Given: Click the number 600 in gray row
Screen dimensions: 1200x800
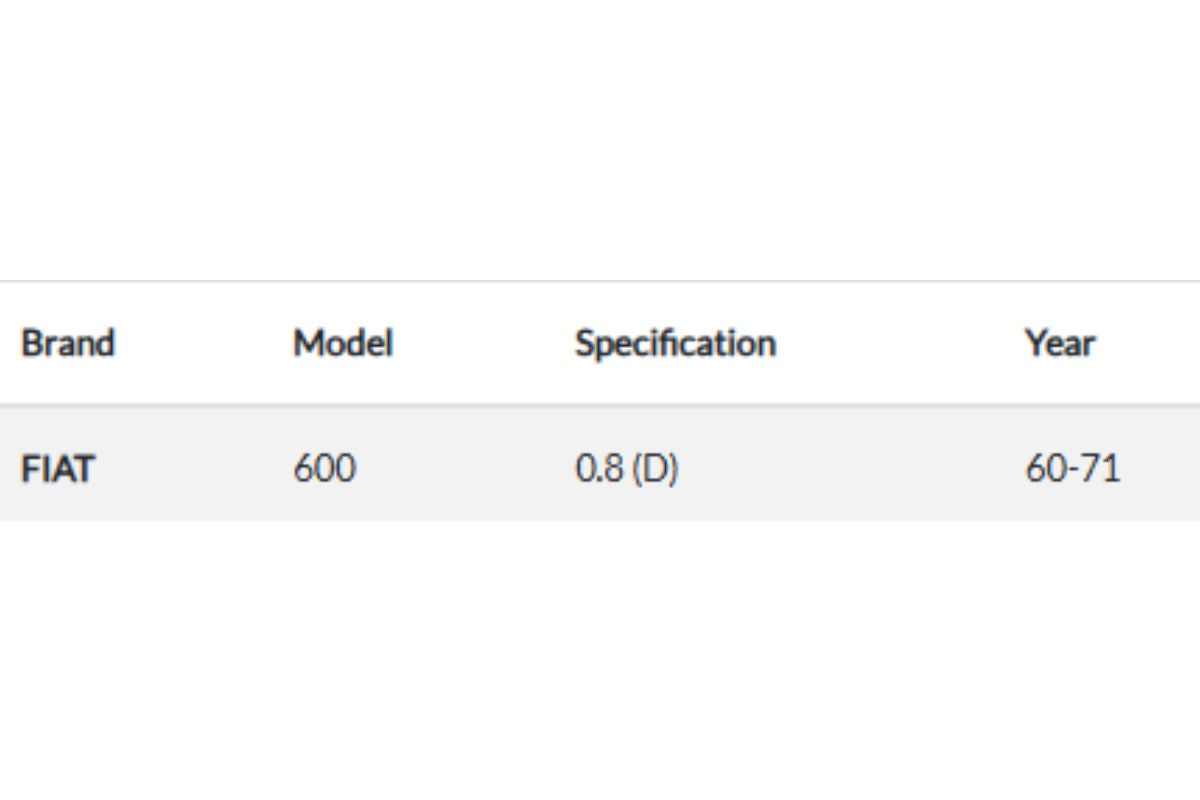Looking at the screenshot, I should click(x=324, y=468).
